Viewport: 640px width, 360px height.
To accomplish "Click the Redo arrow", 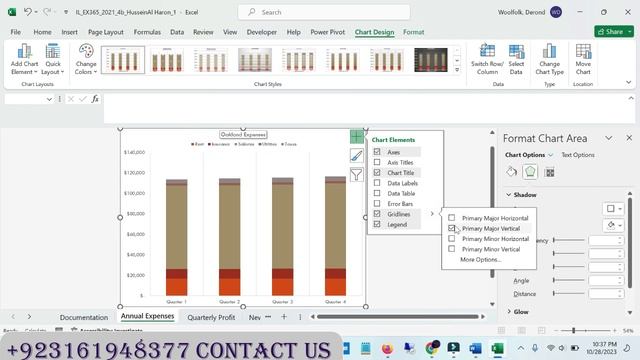I will tap(47, 12).
